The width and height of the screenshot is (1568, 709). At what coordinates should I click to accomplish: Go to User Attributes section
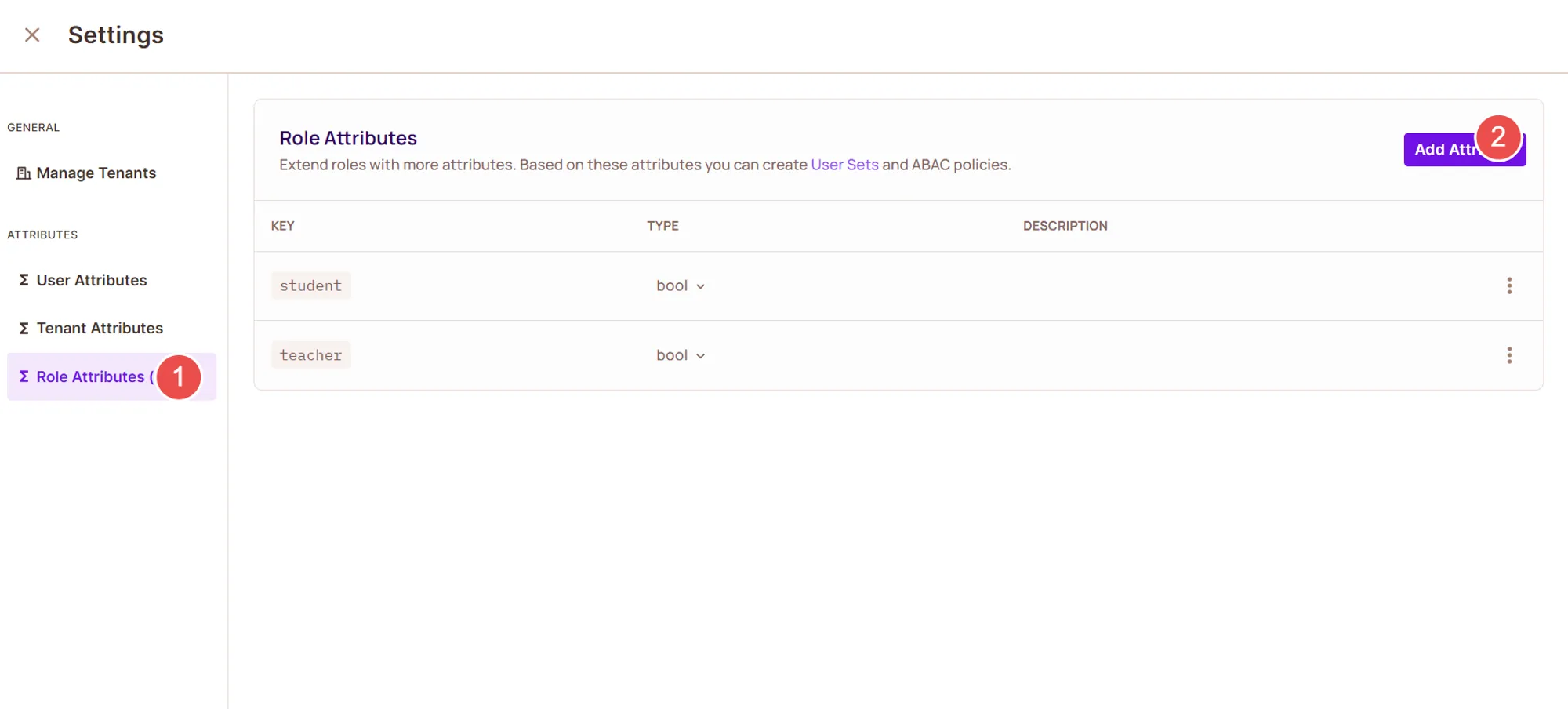pyautogui.click(x=92, y=280)
